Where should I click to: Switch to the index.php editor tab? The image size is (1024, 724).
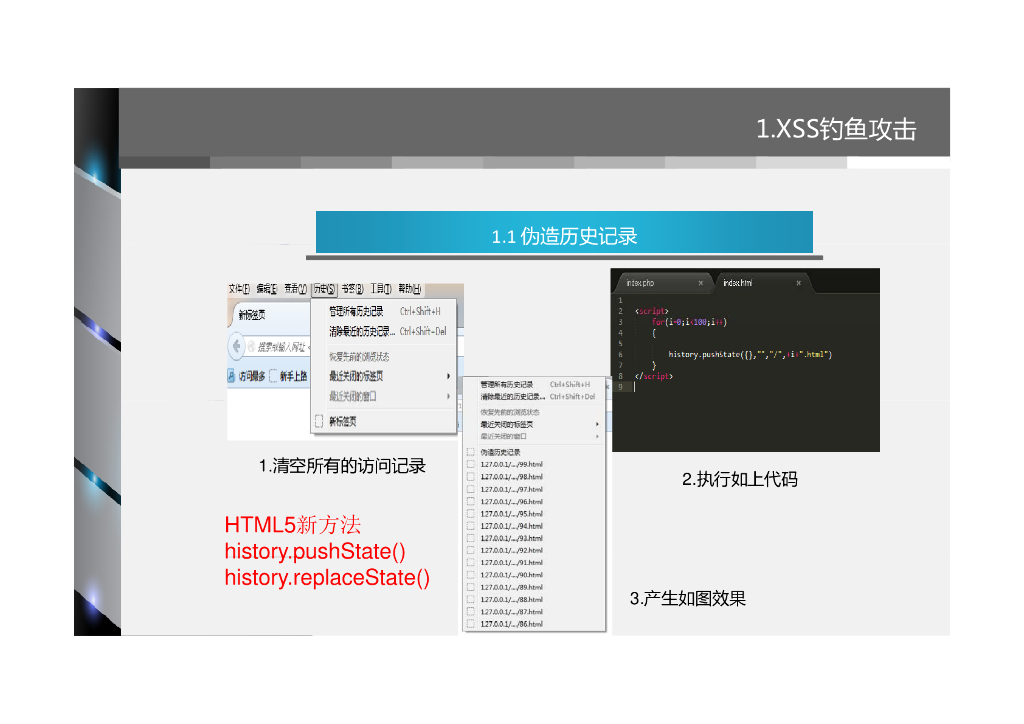point(664,283)
